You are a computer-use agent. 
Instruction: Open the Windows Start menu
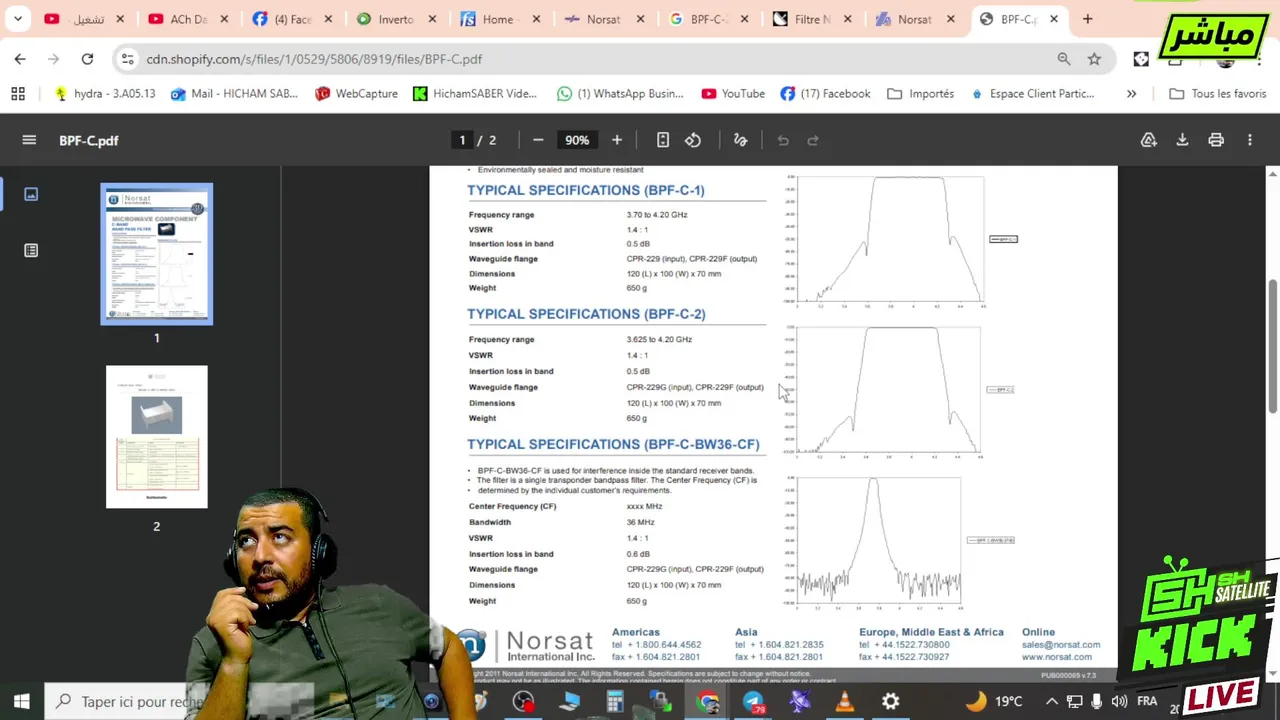tap(22, 701)
